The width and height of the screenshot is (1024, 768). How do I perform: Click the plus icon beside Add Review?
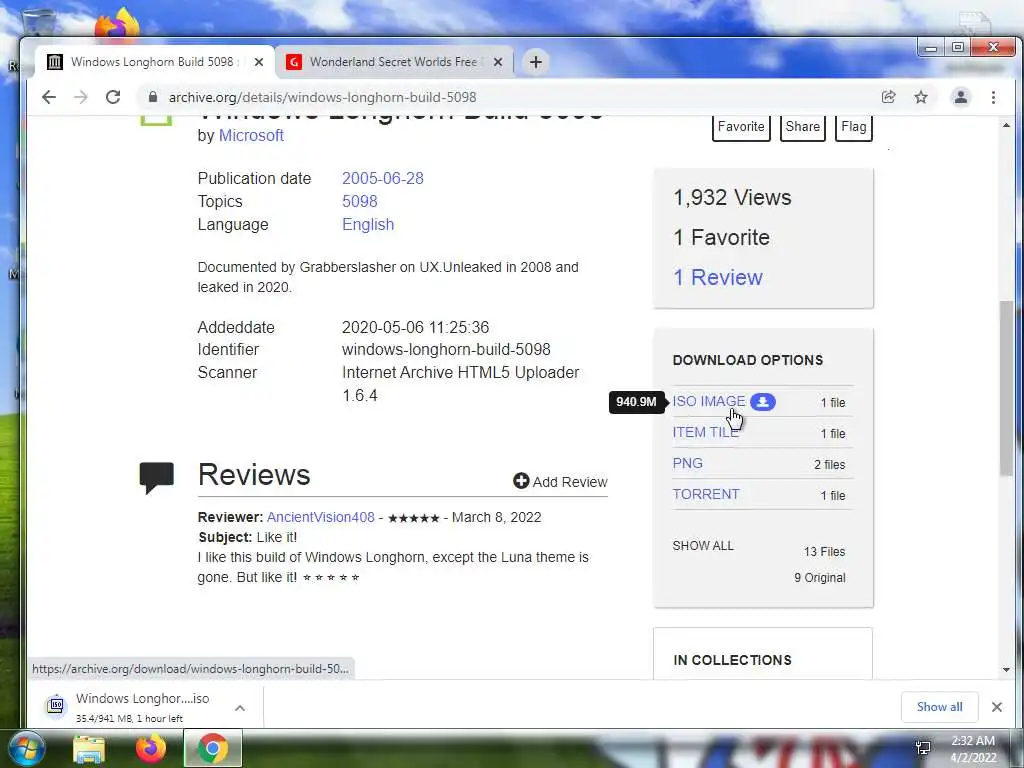coord(521,481)
